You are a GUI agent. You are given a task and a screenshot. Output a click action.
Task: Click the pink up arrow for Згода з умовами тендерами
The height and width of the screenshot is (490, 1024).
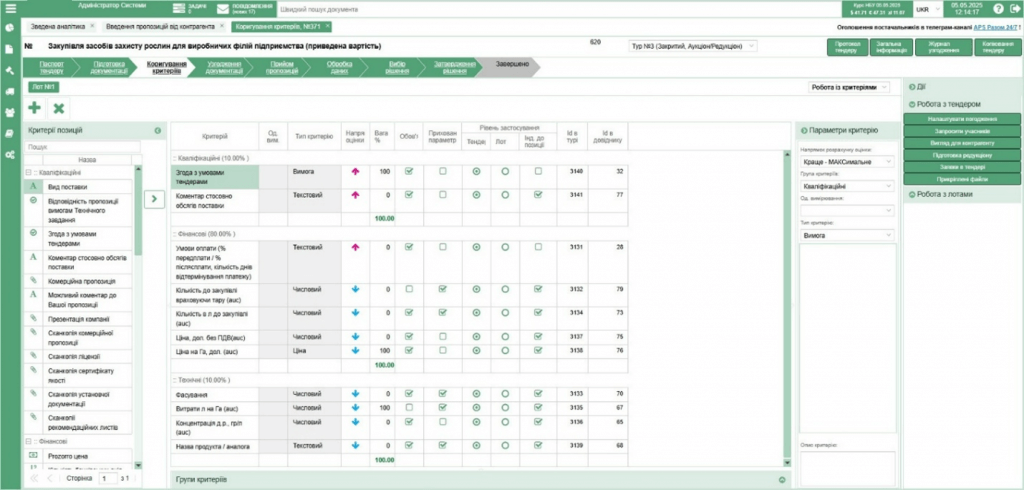355,171
